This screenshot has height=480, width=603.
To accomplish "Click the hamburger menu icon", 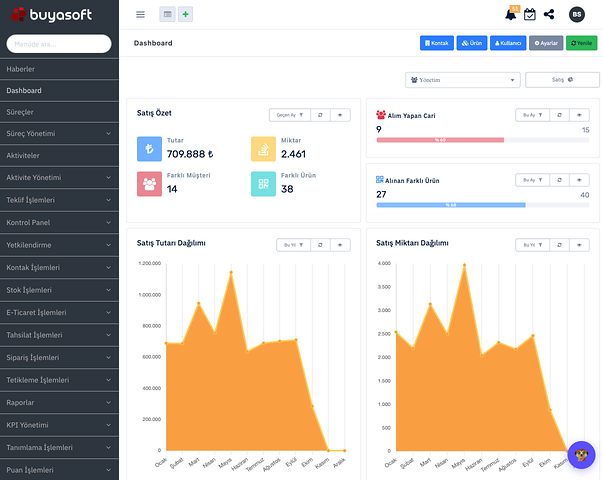I will 140,15.
